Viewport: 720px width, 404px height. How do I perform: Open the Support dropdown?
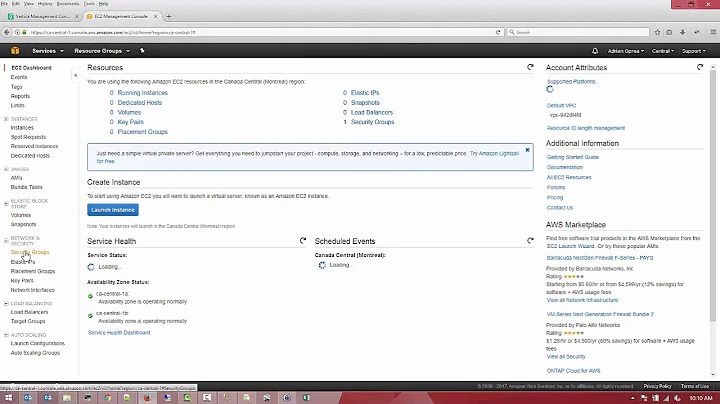point(694,51)
